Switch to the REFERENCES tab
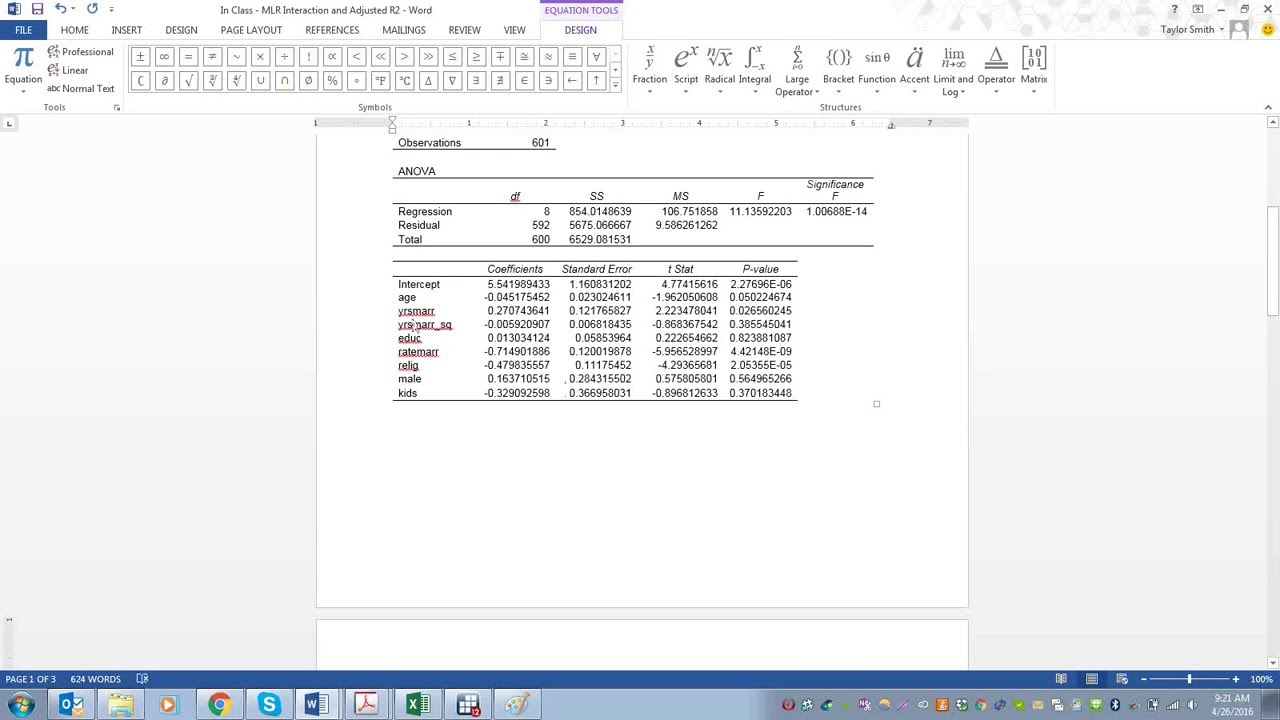Image resolution: width=1280 pixels, height=720 pixels. (x=332, y=30)
